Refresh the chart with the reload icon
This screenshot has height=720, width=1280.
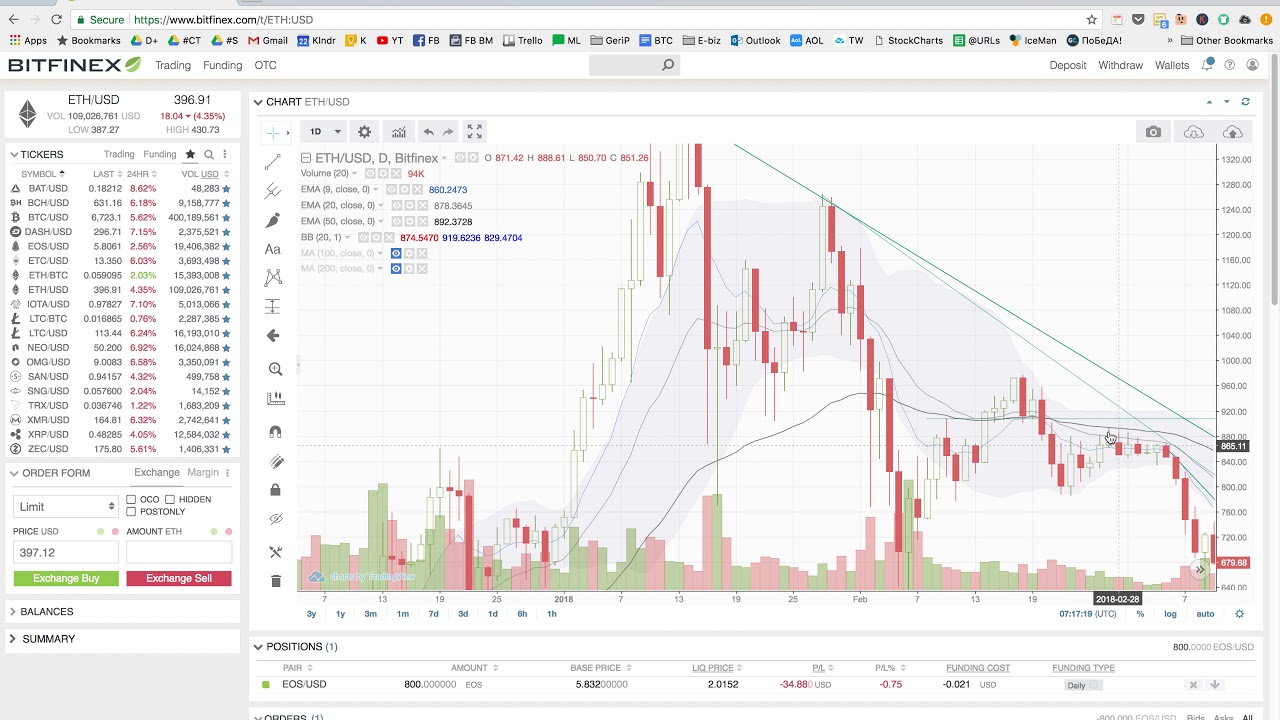click(1245, 102)
